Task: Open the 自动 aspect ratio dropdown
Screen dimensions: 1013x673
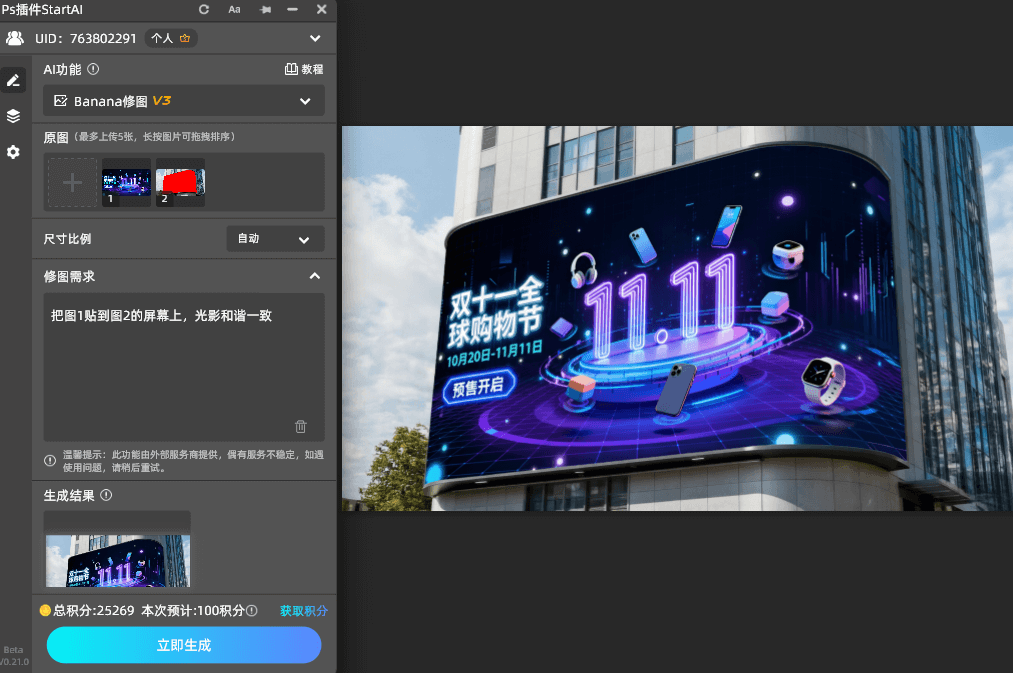Action: pos(274,239)
